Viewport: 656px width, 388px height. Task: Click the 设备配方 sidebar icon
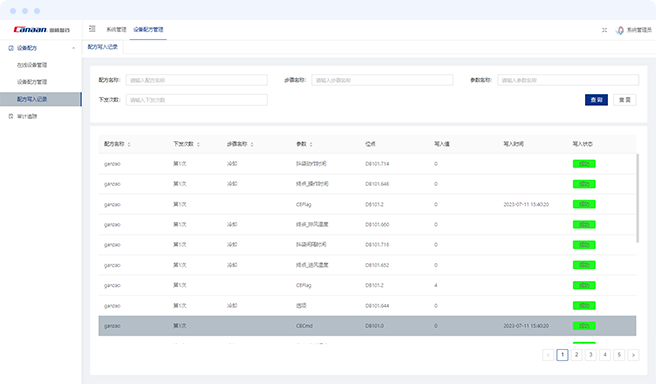coord(11,48)
